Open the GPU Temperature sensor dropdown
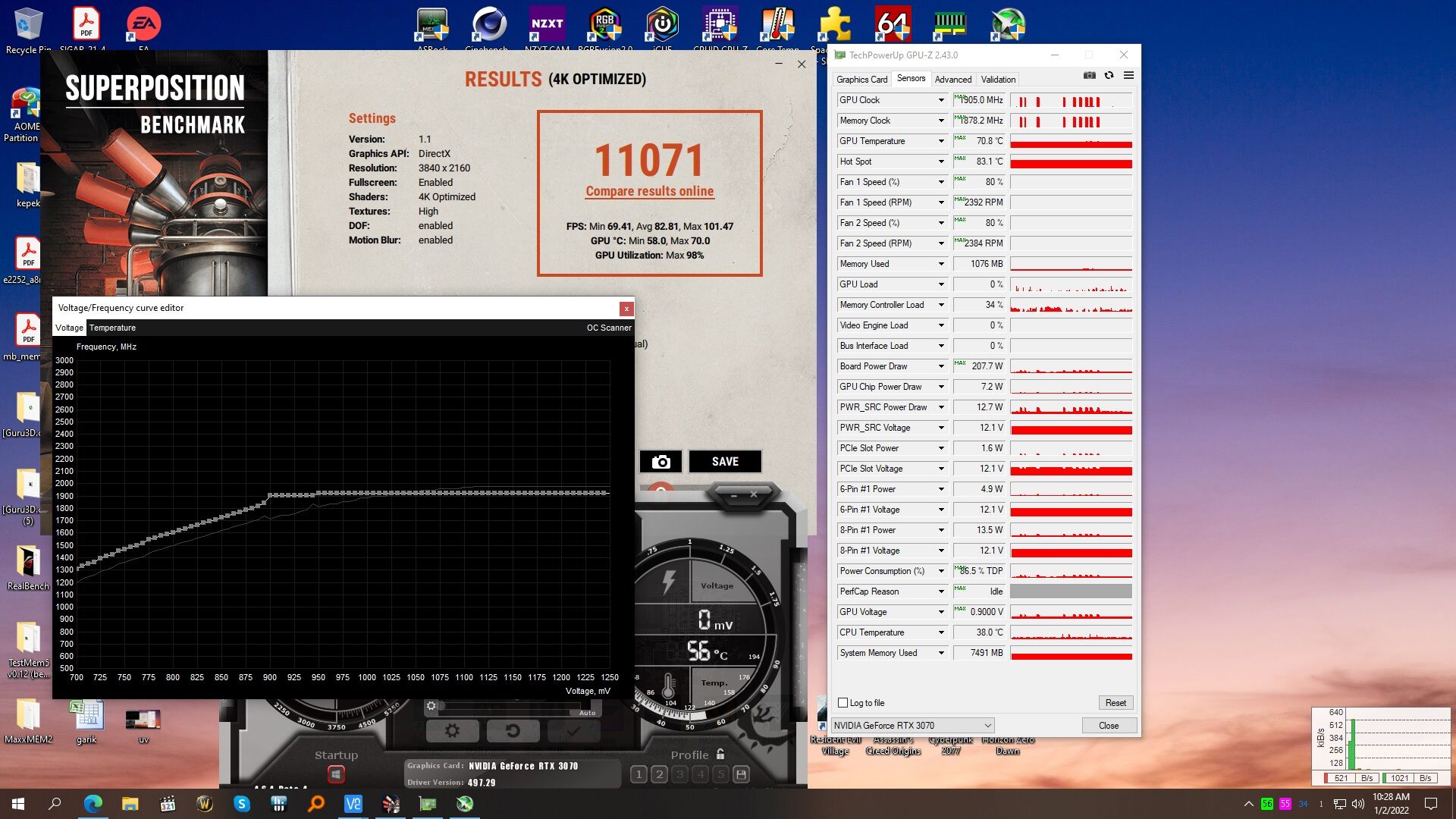1456x819 pixels. (941, 141)
